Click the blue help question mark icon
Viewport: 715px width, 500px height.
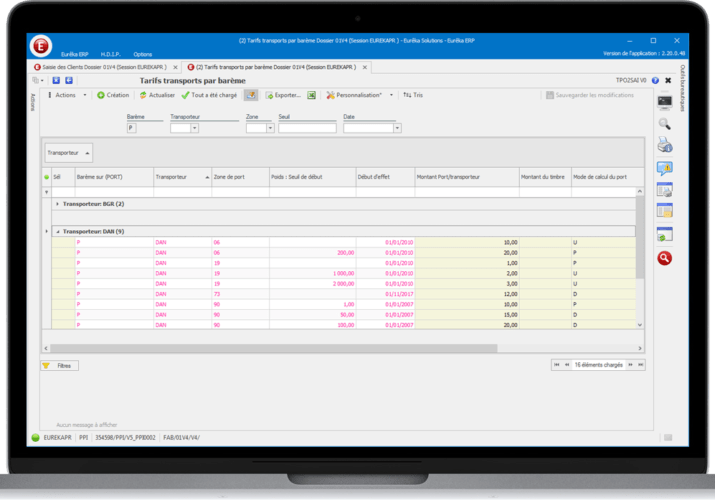point(655,80)
